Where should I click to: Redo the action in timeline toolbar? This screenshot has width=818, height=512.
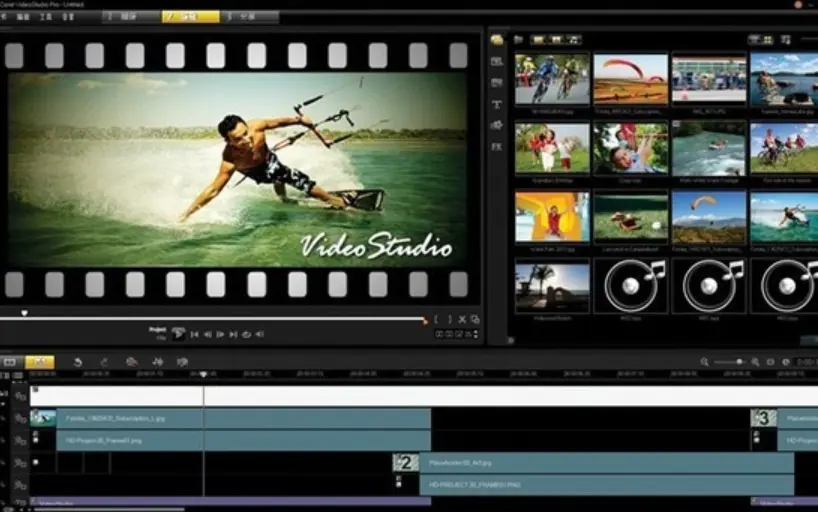pyautogui.click(x=104, y=362)
